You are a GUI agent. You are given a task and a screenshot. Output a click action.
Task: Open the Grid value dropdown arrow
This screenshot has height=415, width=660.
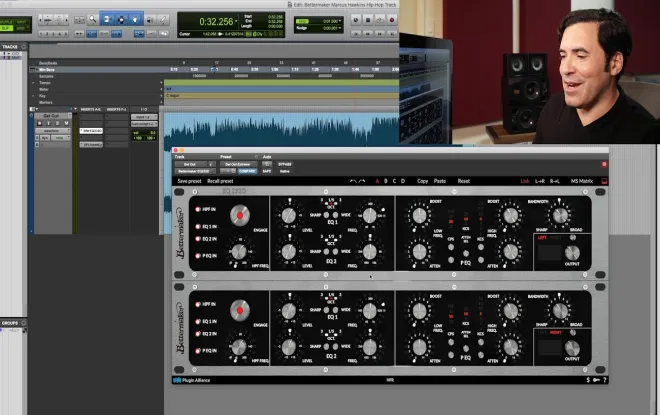click(x=340, y=21)
